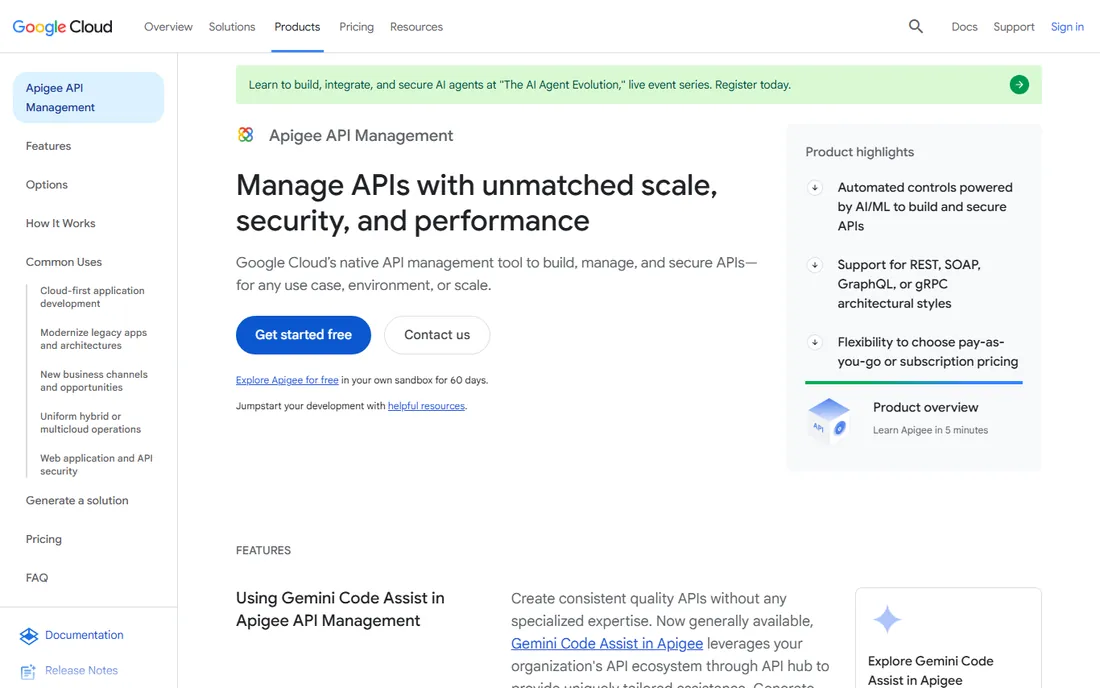Select 'Web application and API security'
Image resolution: width=1100 pixels, height=688 pixels.
click(96, 465)
